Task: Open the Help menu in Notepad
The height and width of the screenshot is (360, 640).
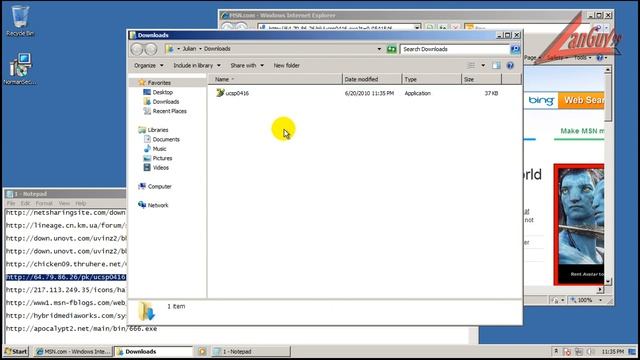Action: click(x=80, y=203)
